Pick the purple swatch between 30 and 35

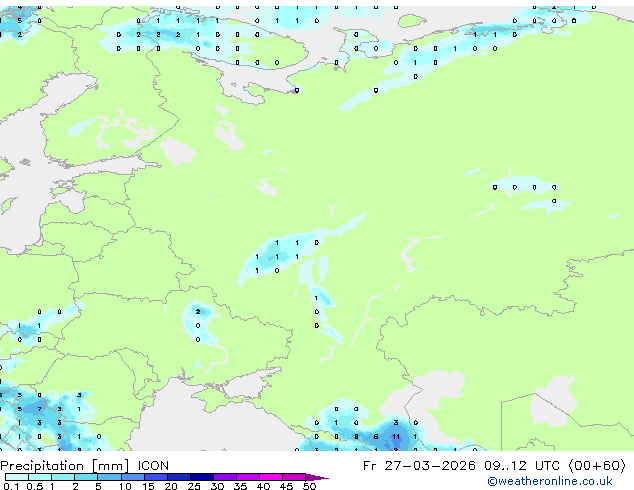coord(225,477)
